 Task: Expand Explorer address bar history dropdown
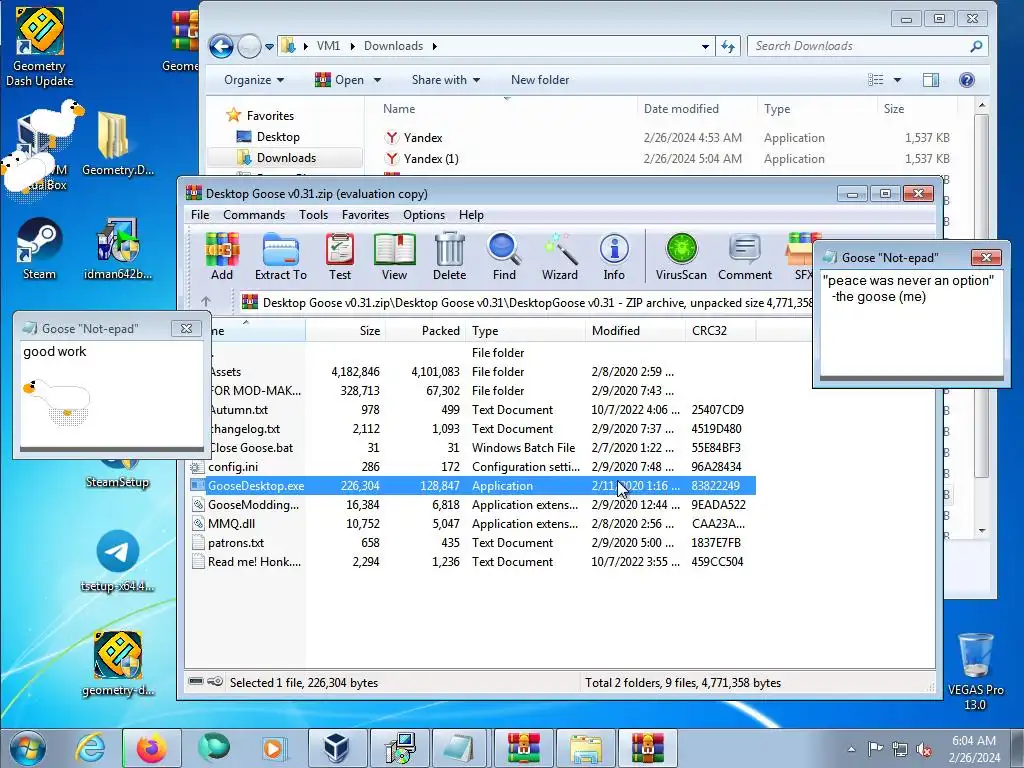point(705,46)
